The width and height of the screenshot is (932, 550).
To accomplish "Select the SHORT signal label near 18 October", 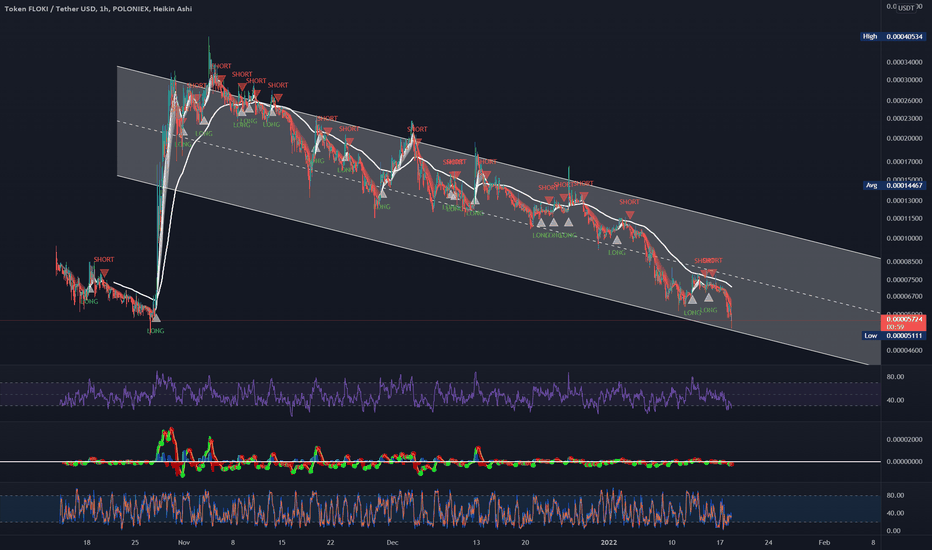I will 103,260.
